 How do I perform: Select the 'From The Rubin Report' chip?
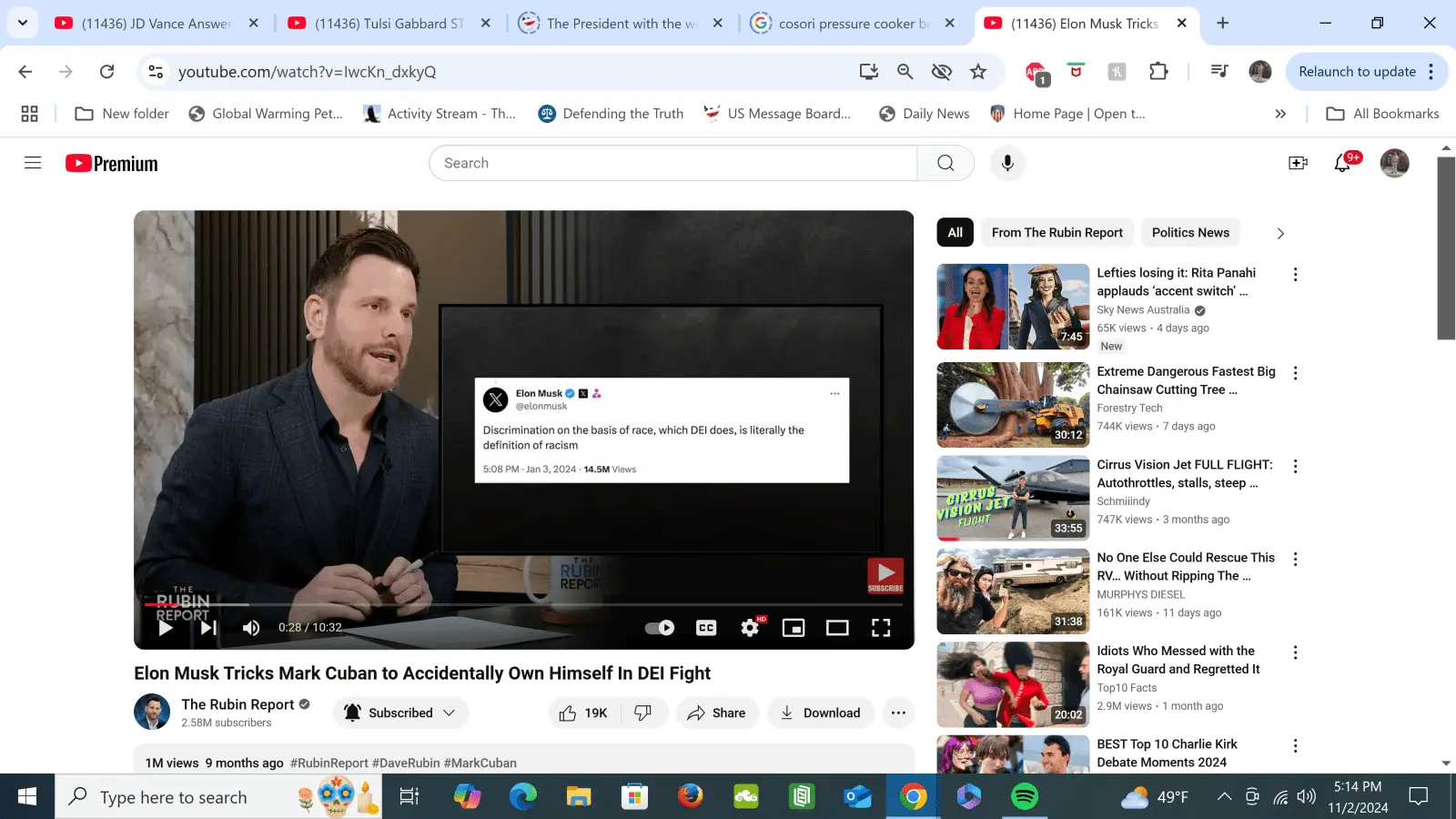[1057, 233]
